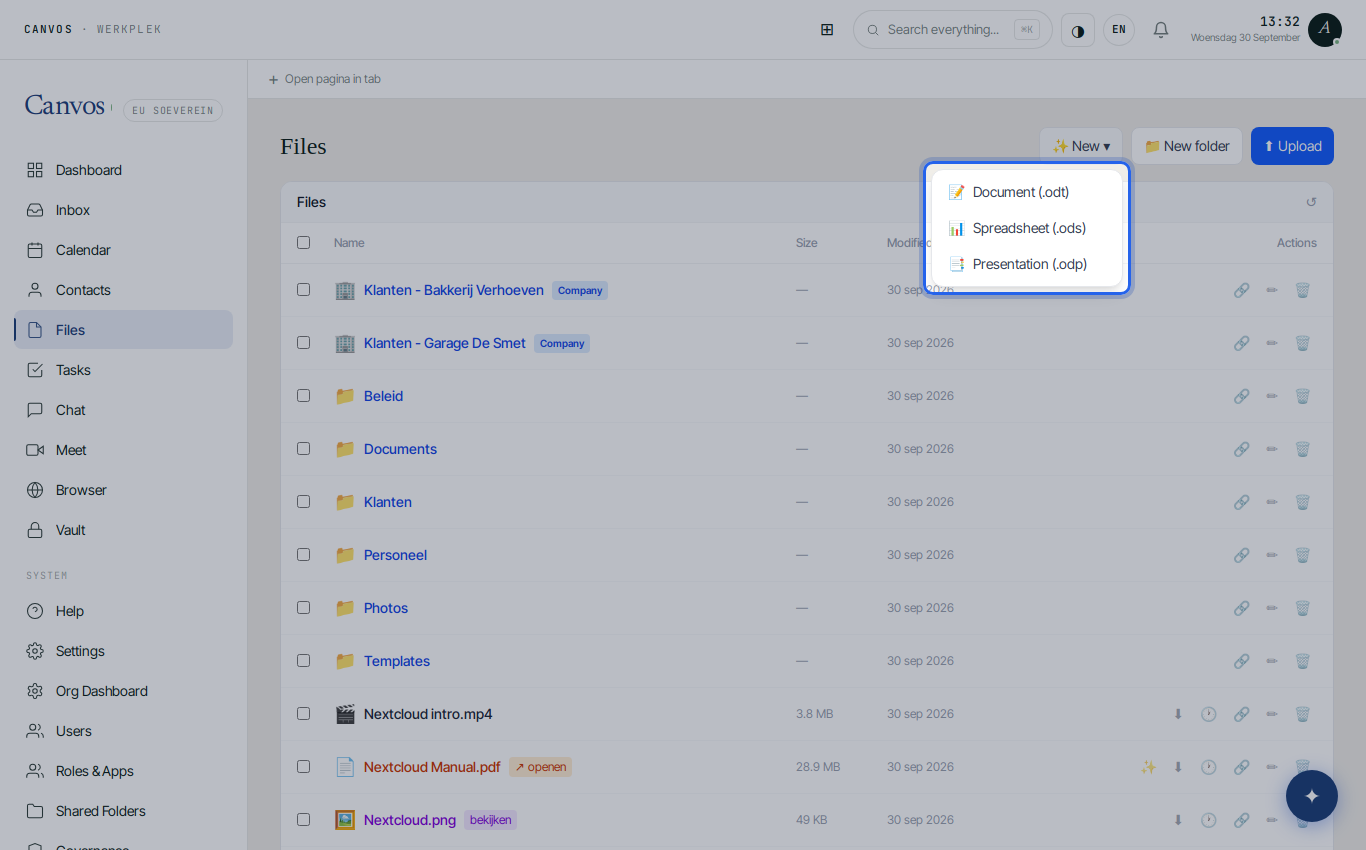This screenshot has width=1366, height=850.
Task: Open the apps grid icon in top bar
Action: pos(827,29)
